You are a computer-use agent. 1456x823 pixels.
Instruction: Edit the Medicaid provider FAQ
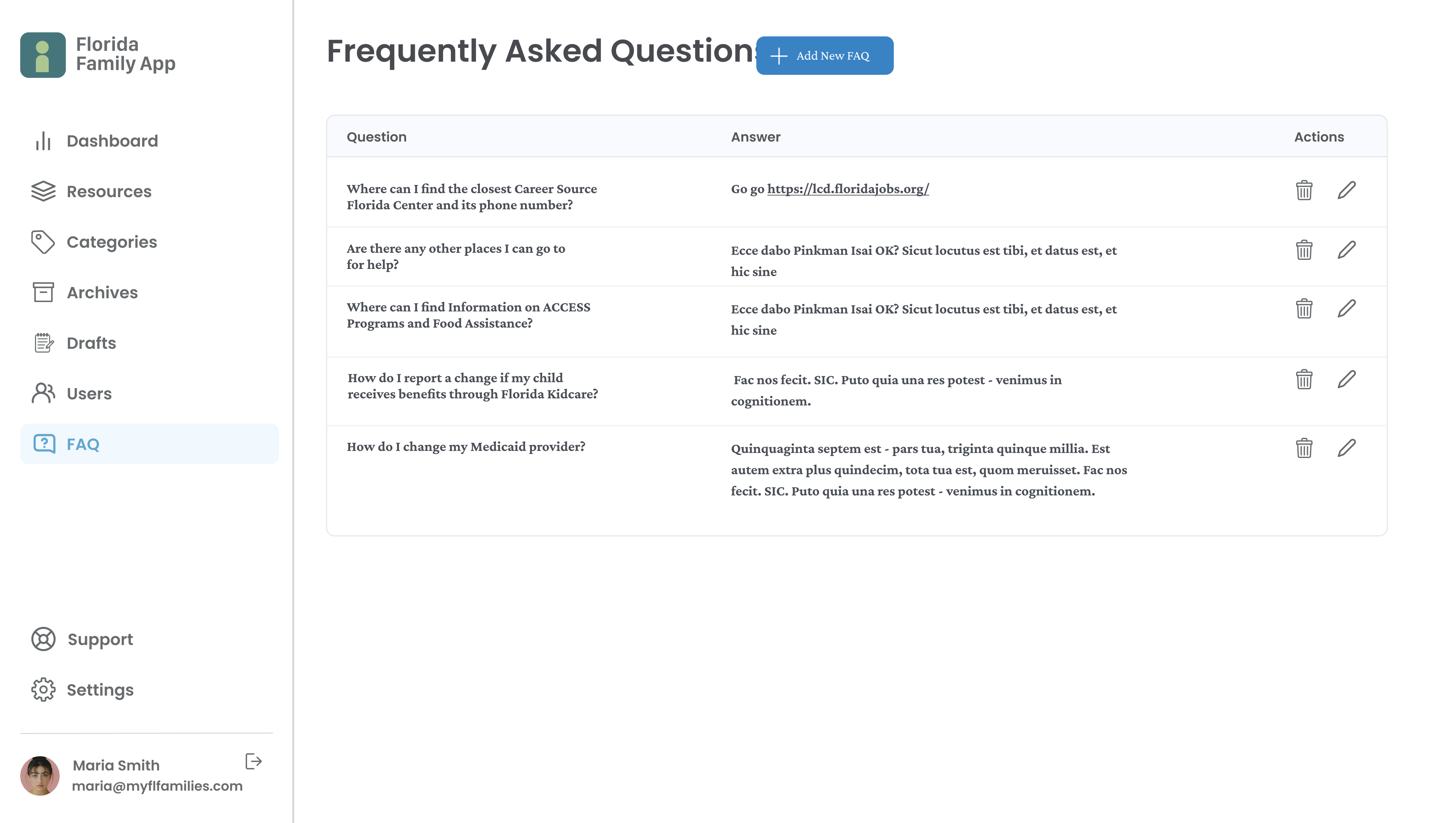point(1346,448)
